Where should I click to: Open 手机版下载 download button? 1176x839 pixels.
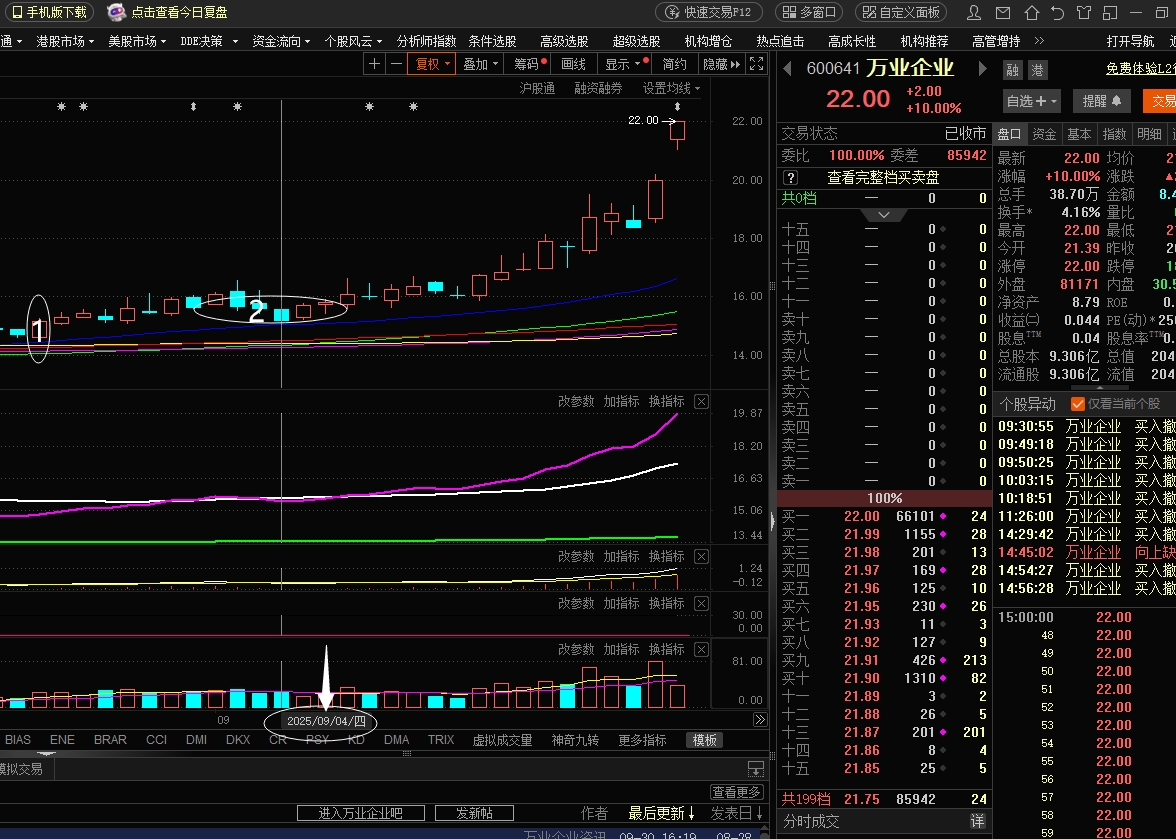(50, 12)
